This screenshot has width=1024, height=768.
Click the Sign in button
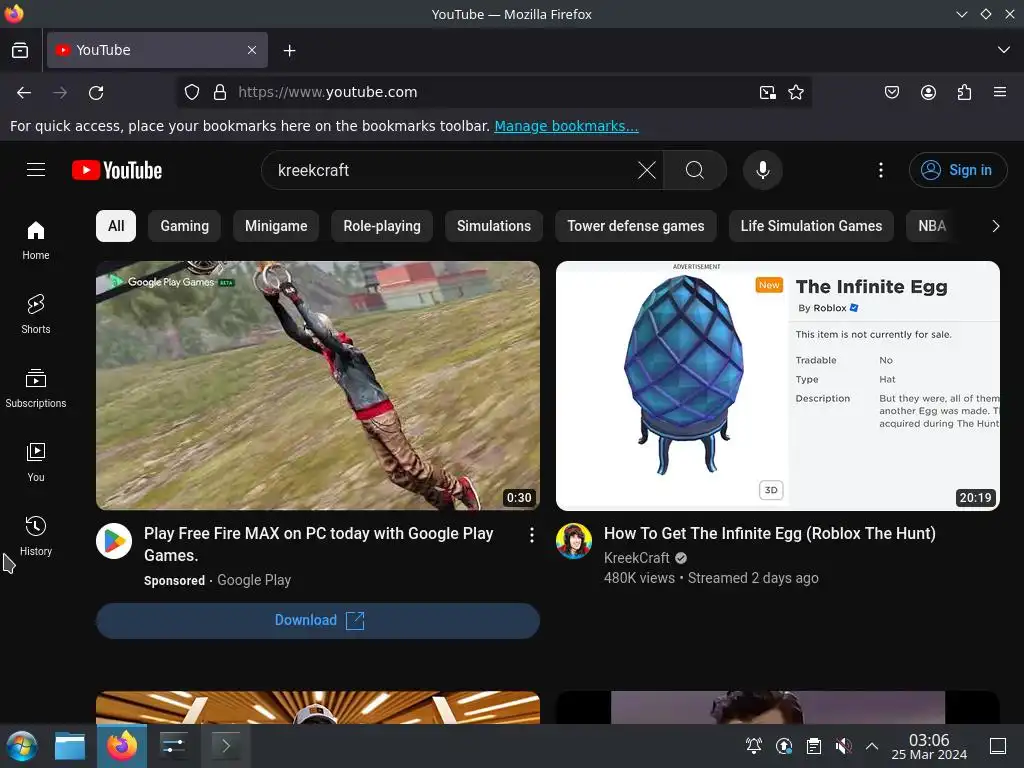click(958, 170)
